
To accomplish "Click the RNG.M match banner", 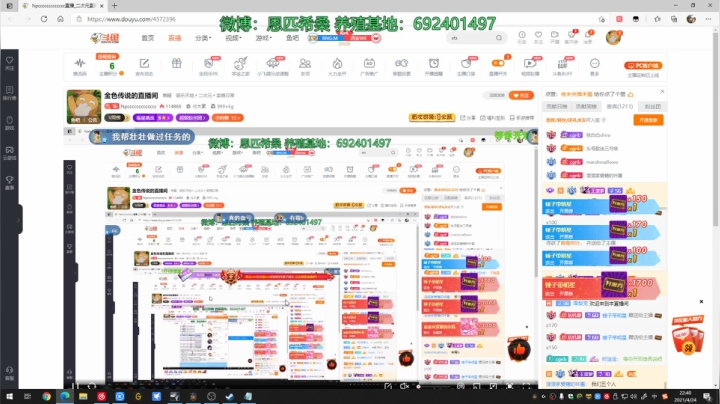I will point(344,38).
